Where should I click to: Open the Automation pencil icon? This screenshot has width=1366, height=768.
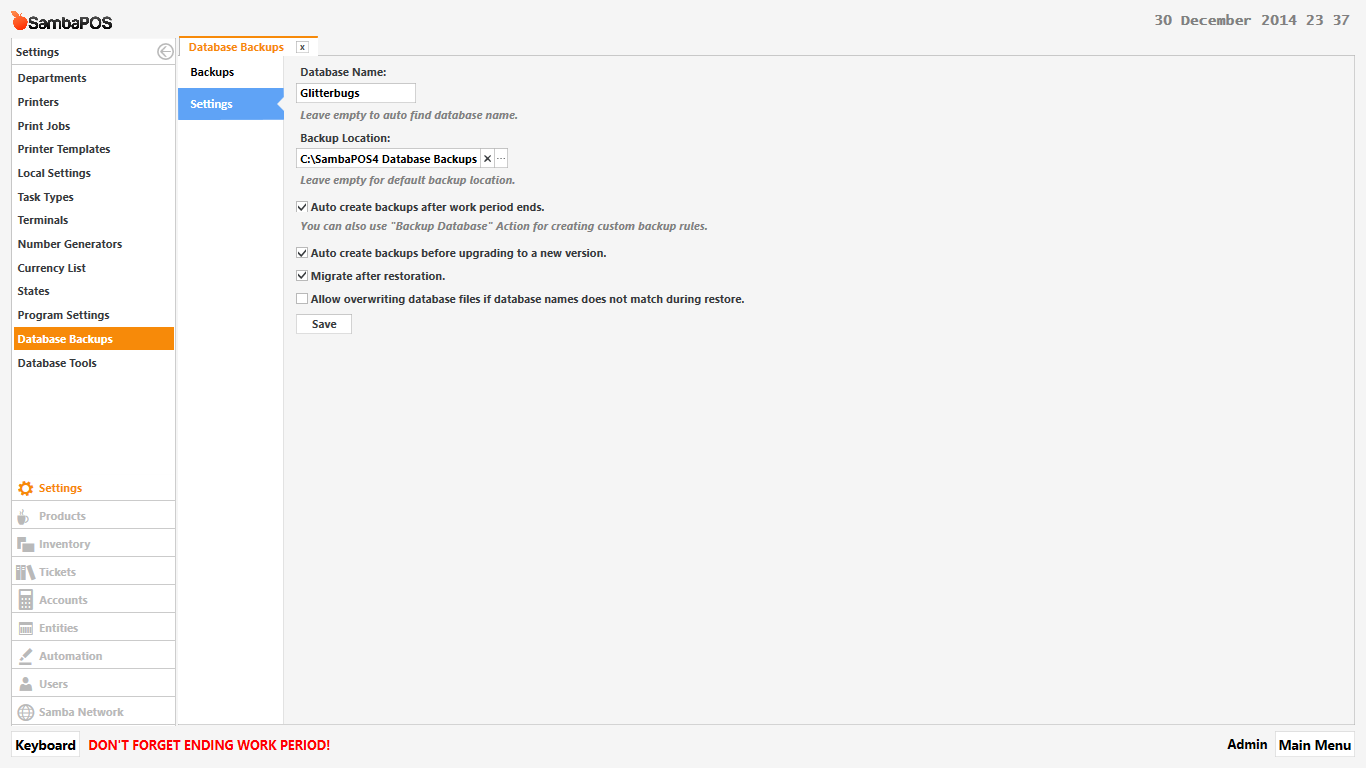click(25, 656)
